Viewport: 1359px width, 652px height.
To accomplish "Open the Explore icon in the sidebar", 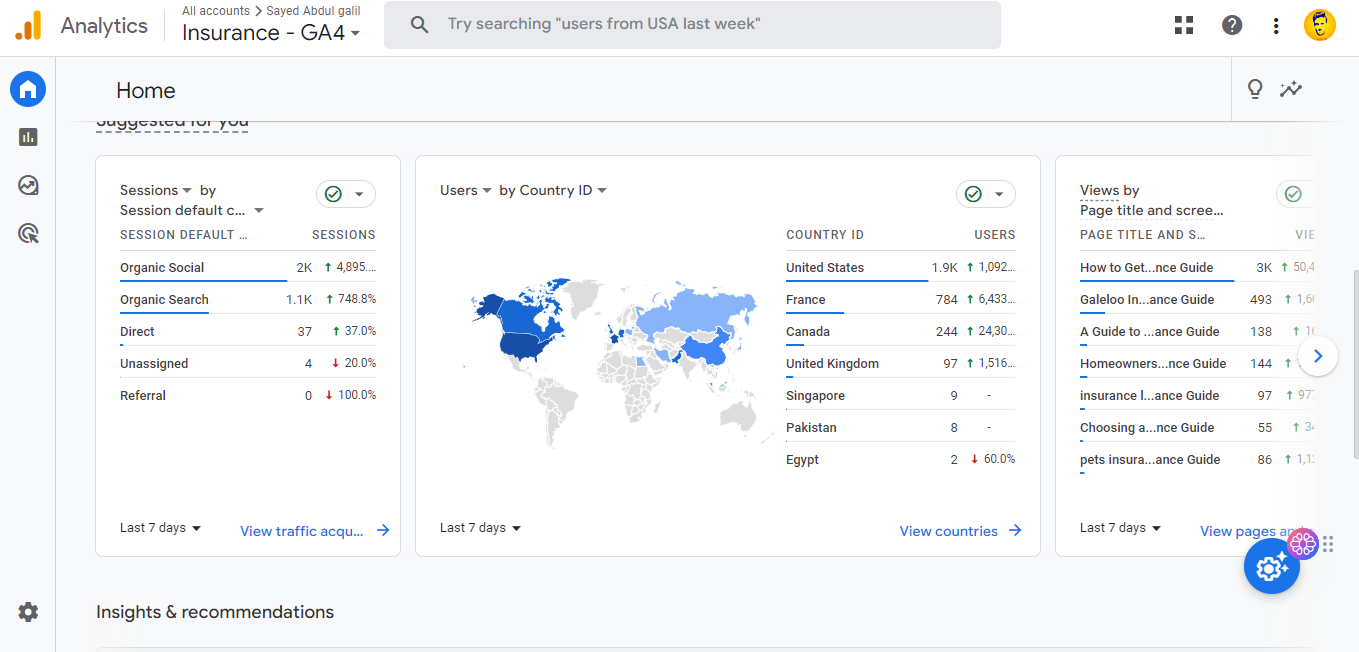I will click(28, 185).
